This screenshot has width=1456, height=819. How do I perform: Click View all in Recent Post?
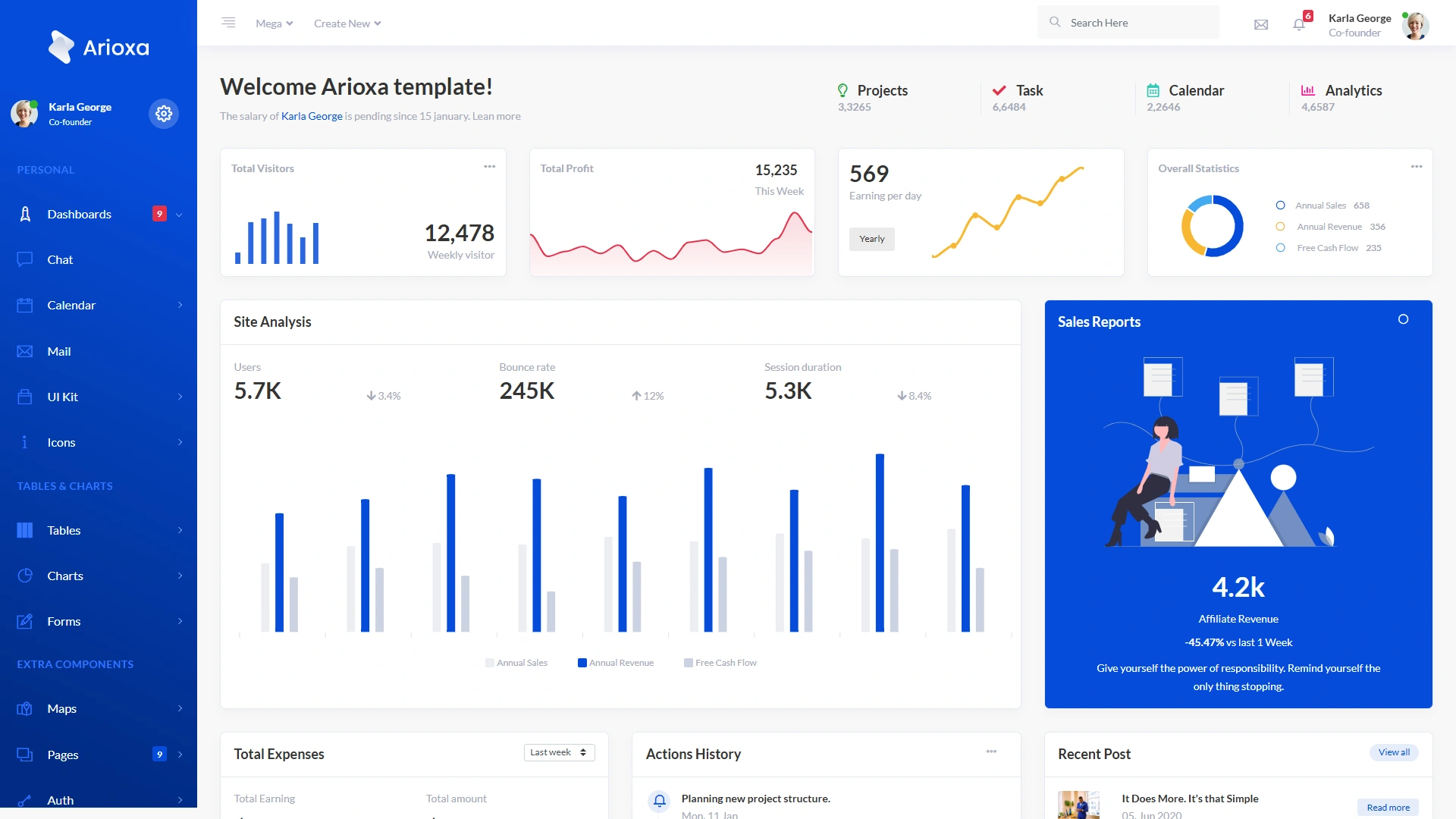(1393, 752)
